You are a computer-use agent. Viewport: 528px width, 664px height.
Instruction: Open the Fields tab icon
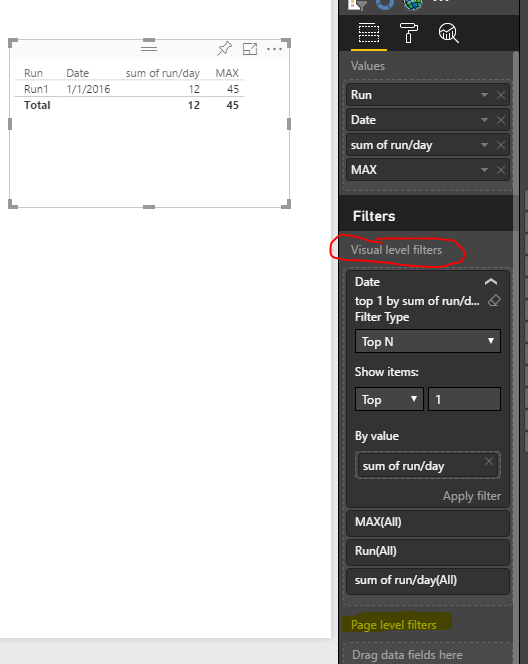tap(369, 33)
